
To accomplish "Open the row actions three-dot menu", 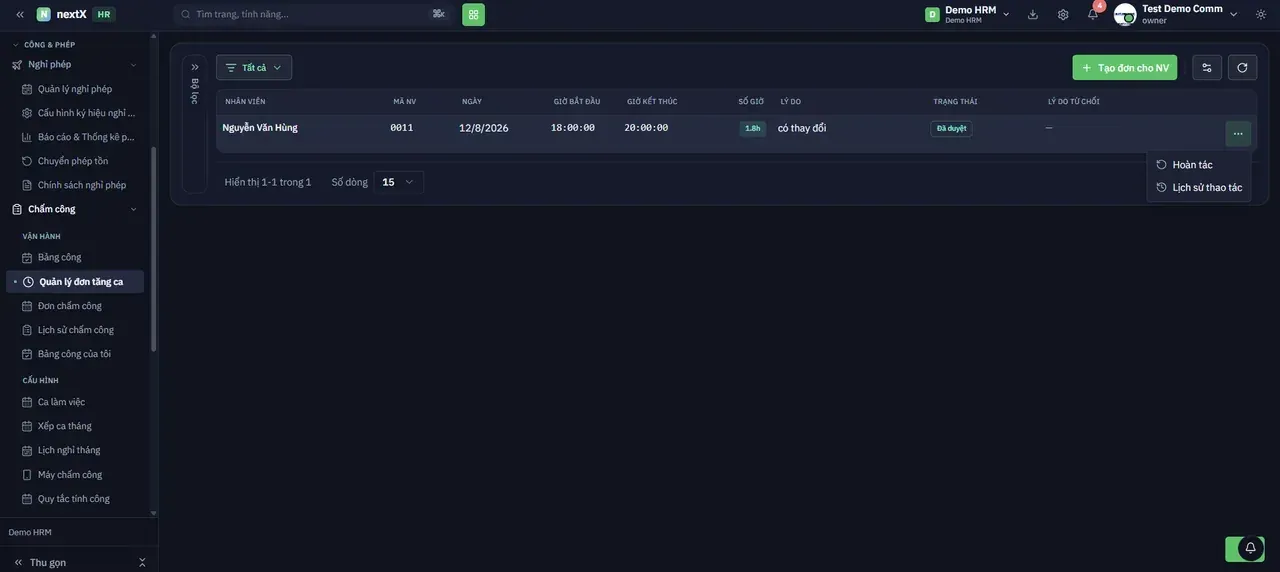I will (x=1238, y=133).
